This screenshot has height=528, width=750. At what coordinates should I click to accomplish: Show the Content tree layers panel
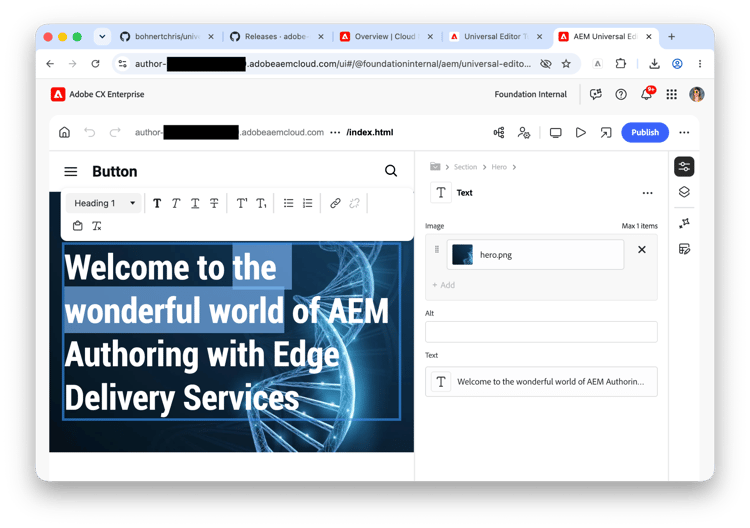(x=684, y=192)
